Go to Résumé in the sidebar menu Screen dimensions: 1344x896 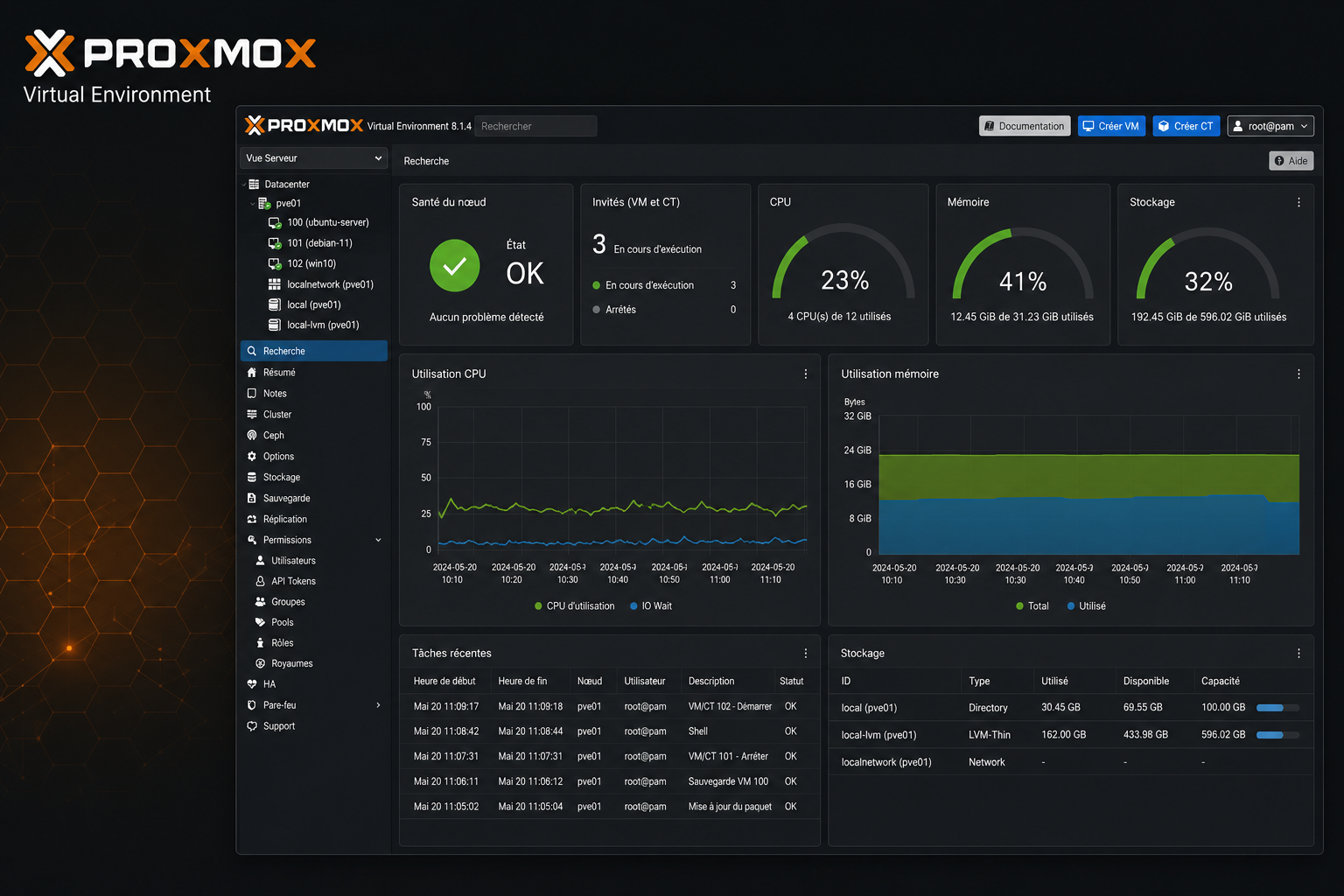click(x=313, y=373)
